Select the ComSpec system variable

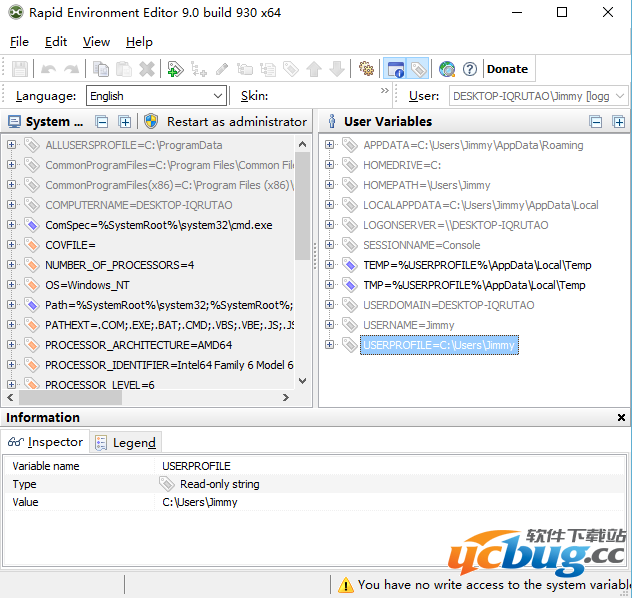(x=158, y=225)
